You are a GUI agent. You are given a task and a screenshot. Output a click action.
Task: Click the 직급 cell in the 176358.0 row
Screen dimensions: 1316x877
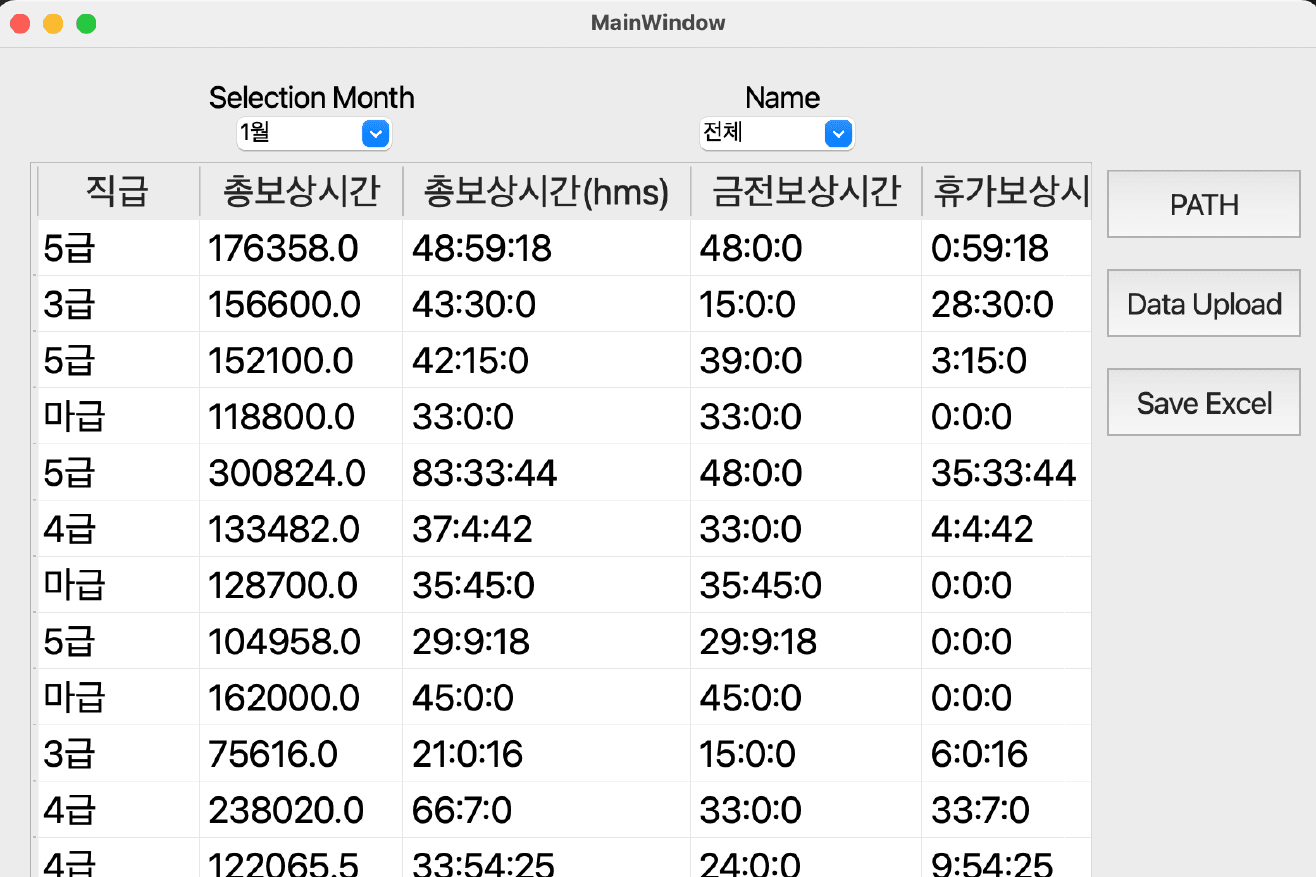tap(118, 248)
